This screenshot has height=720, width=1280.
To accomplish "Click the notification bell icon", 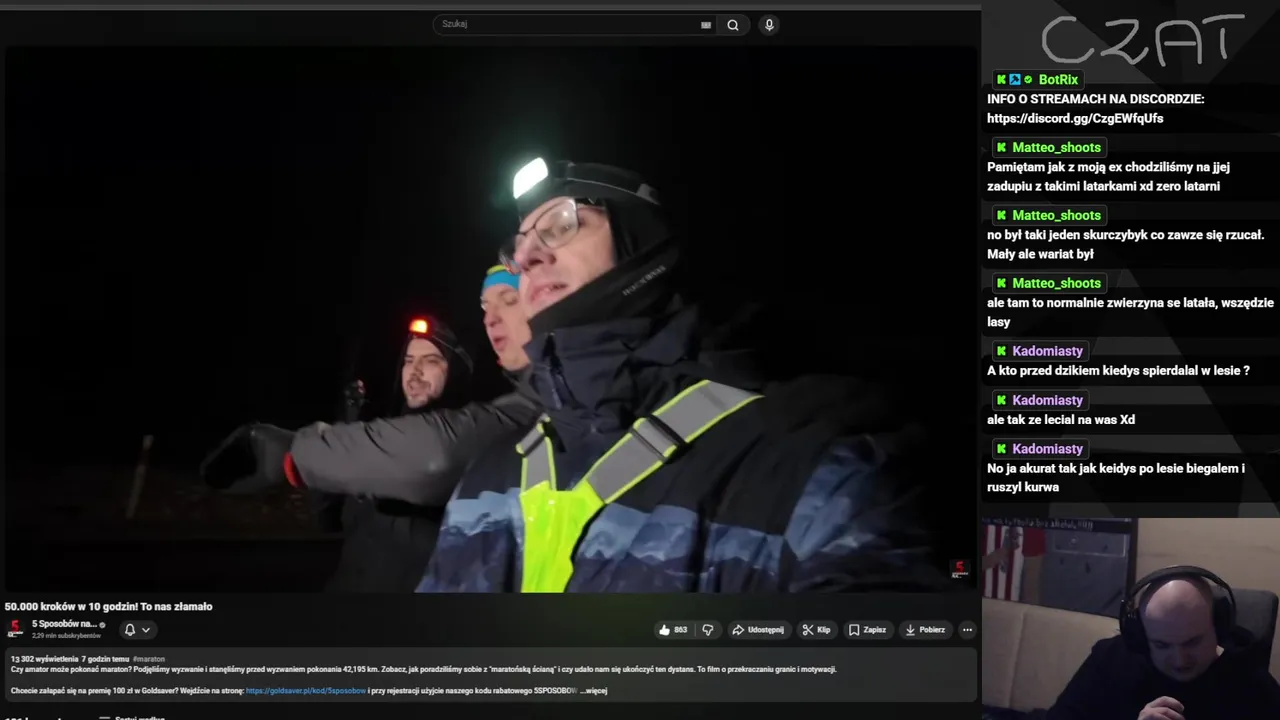I will tap(129, 630).
